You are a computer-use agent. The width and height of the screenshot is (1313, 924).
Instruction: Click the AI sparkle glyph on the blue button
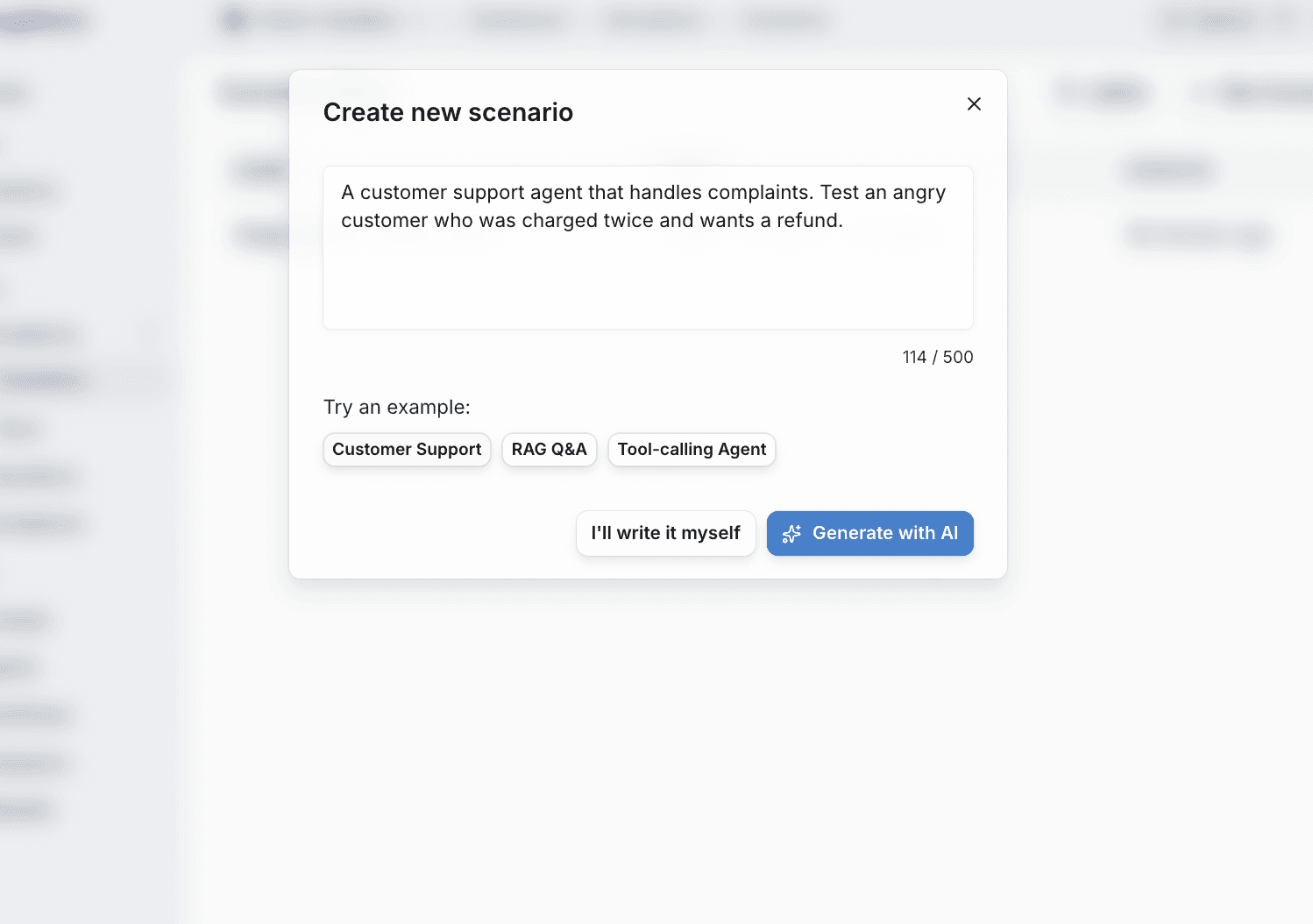tap(791, 533)
